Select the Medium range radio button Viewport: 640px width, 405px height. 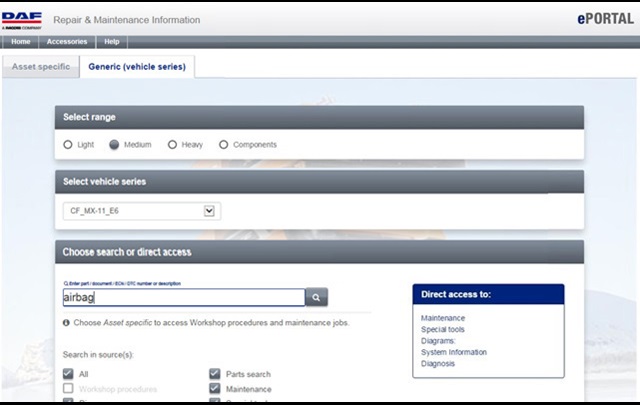[114, 145]
